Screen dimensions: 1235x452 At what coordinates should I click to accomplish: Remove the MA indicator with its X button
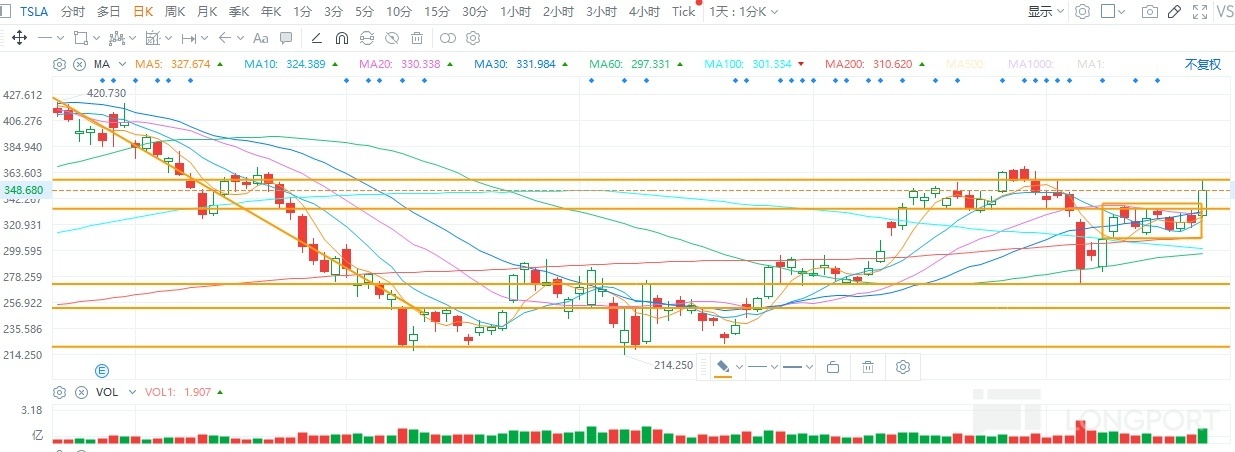[80, 65]
